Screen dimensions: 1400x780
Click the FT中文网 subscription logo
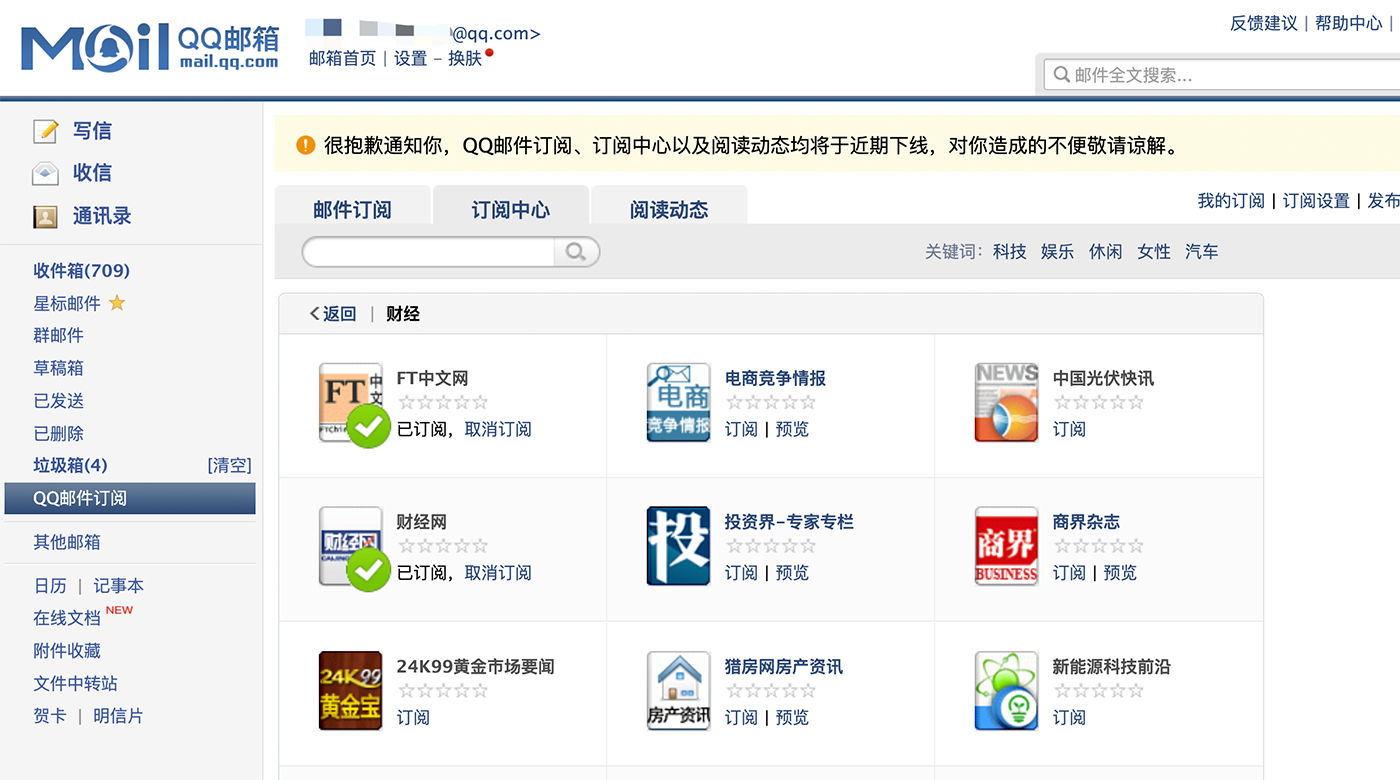pyautogui.click(x=350, y=402)
